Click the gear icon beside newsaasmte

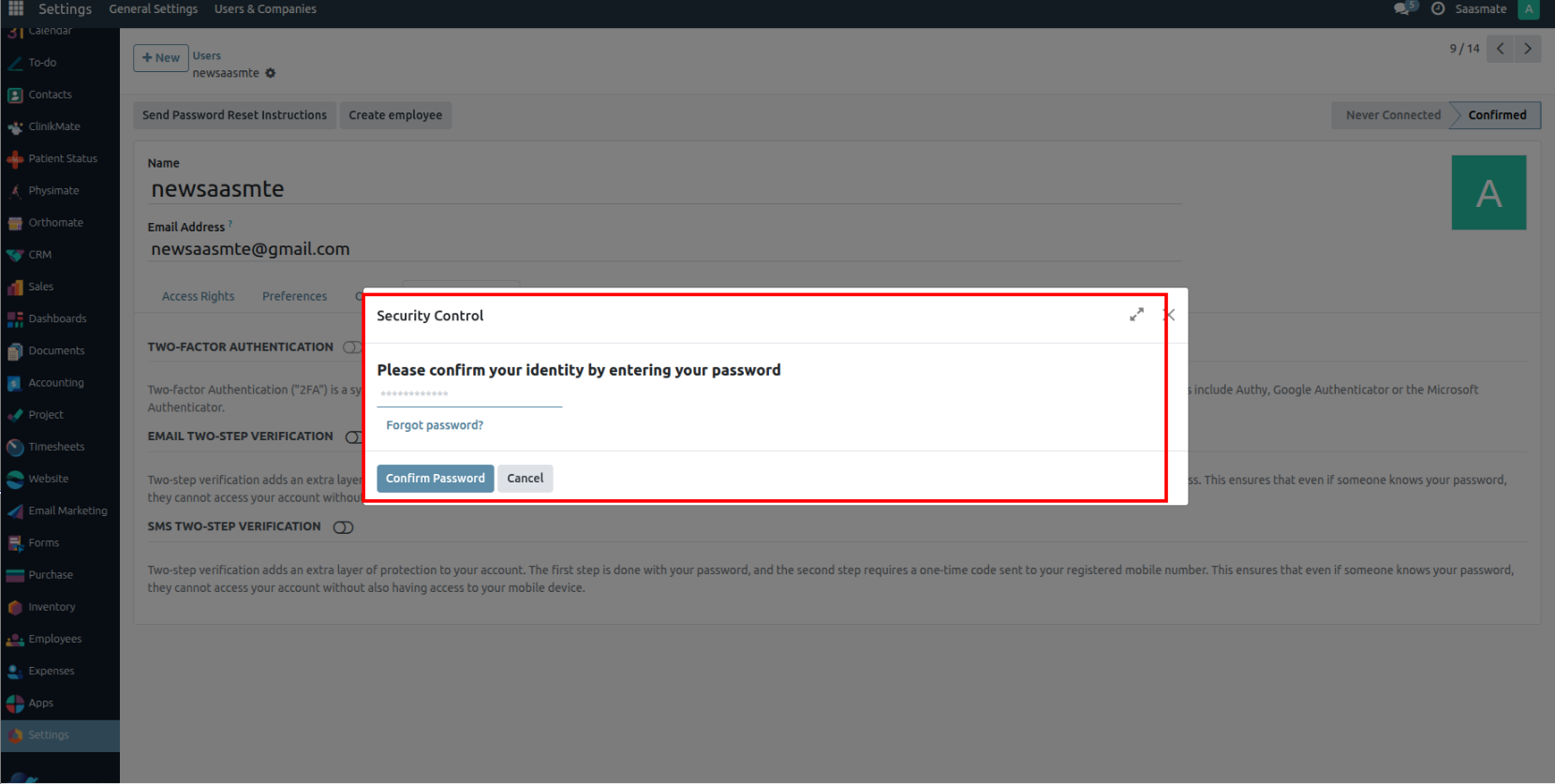271,73
